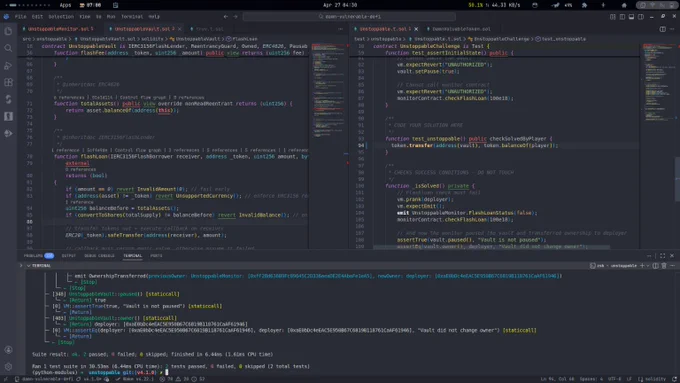Click UTF-8 encoding in status bar
This screenshot has width=680, height=383.
[x=615, y=379]
